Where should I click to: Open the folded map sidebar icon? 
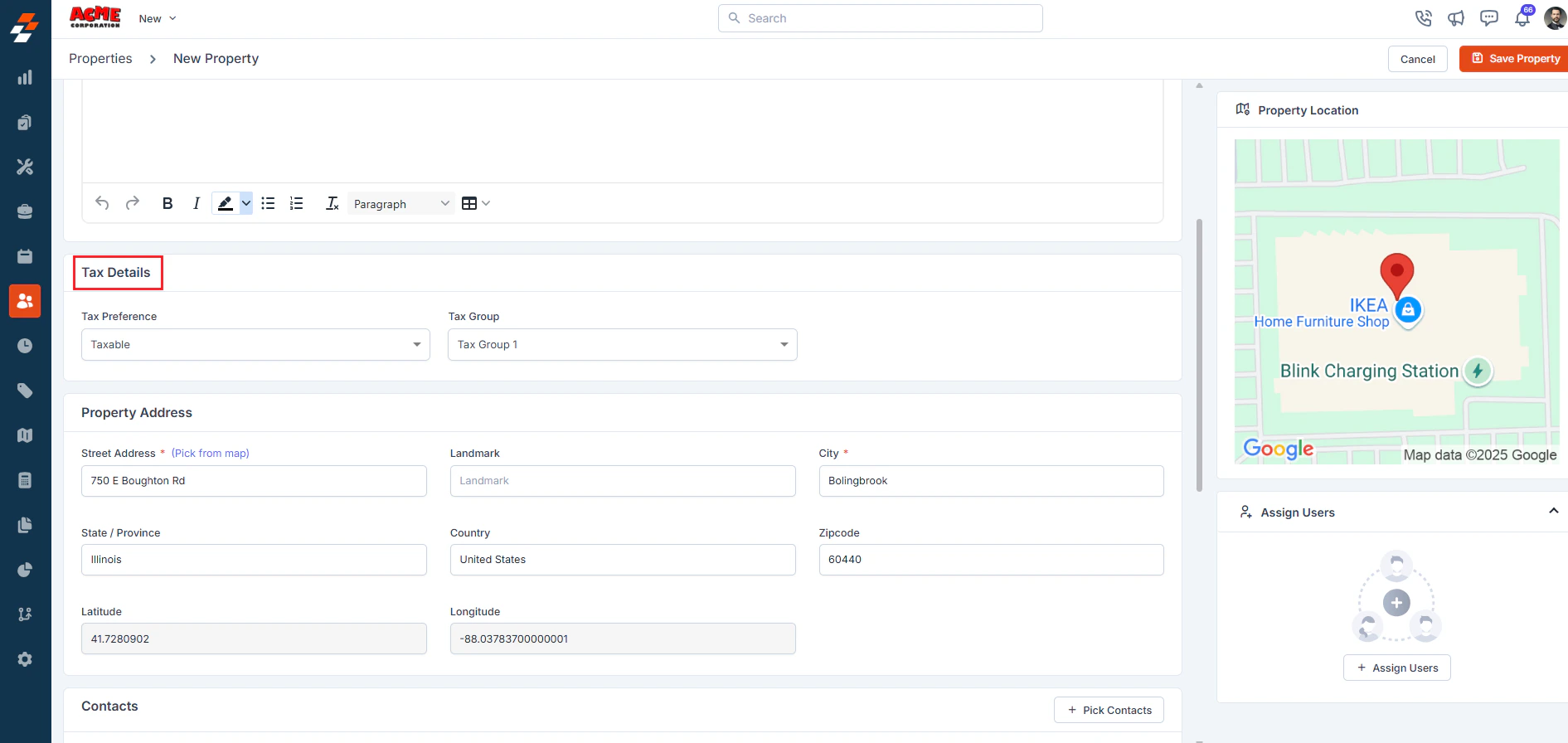coord(25,435)
